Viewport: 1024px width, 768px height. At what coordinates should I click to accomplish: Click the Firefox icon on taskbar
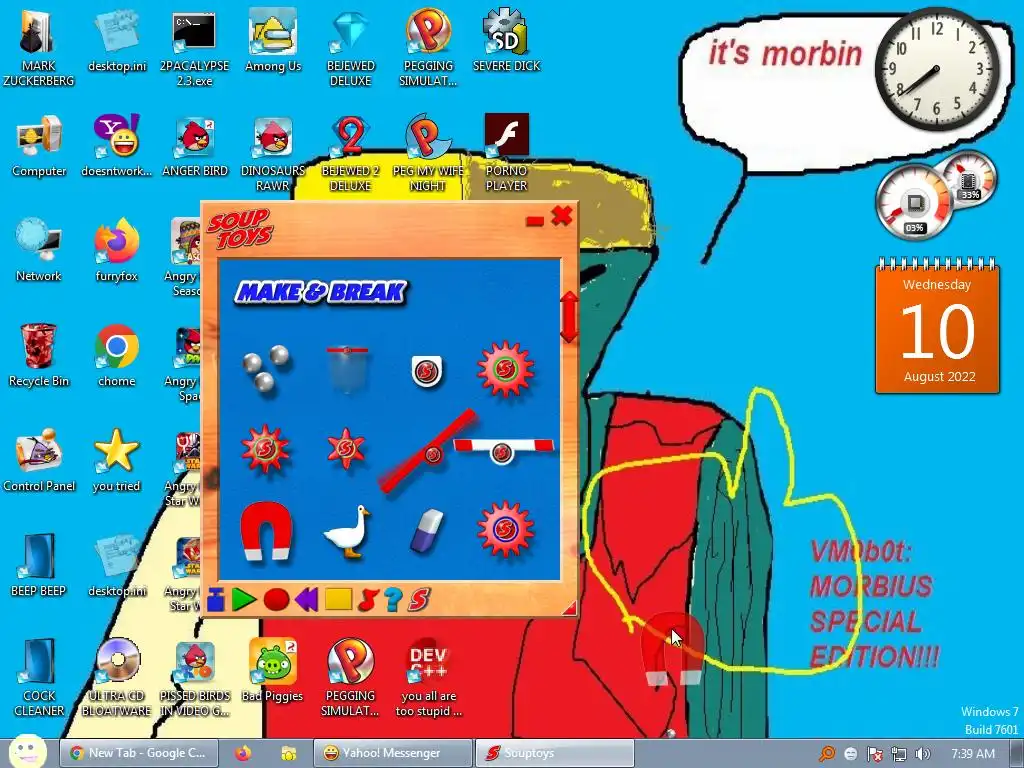pyautogui.click(x=243, y=753)
